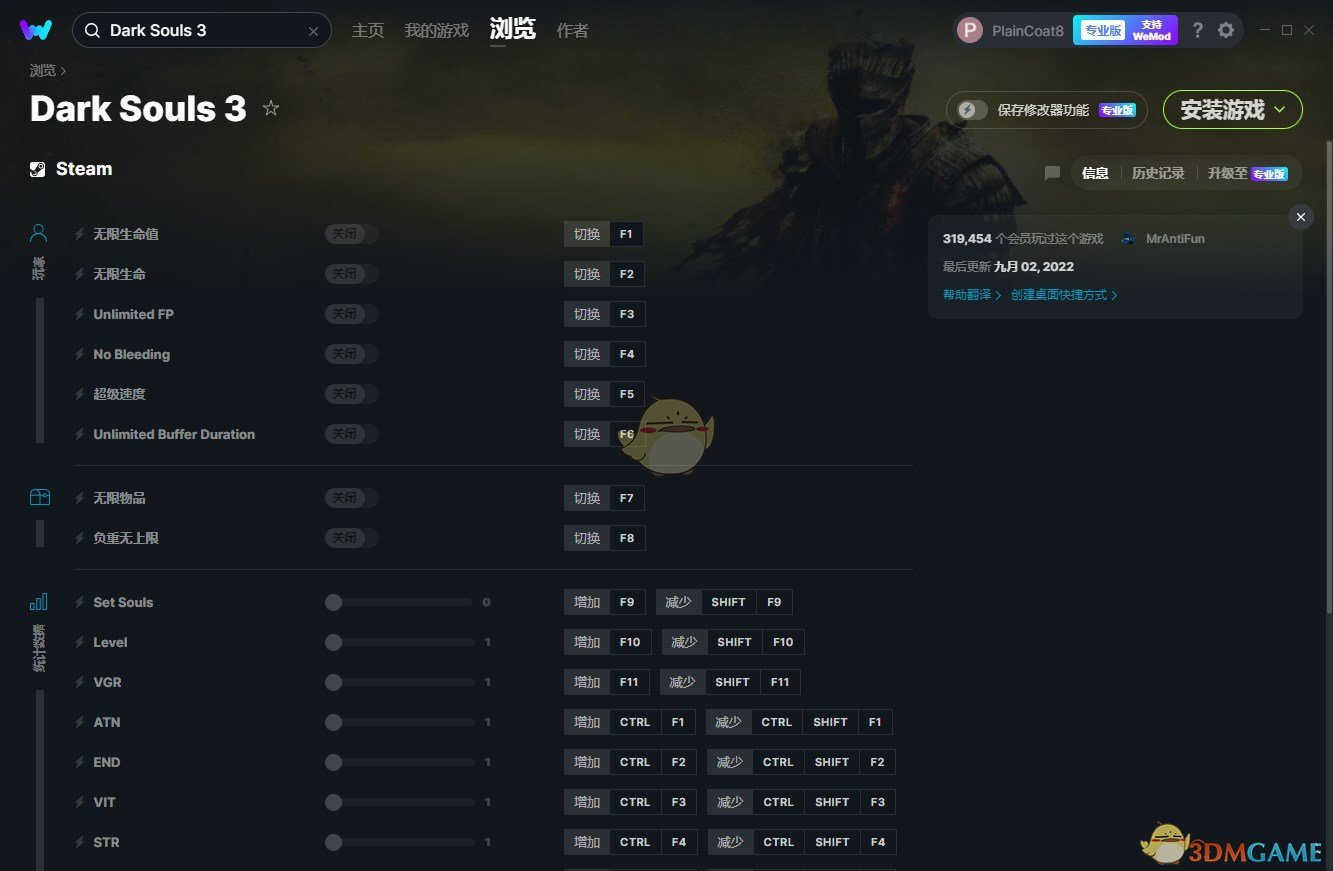The image size is (1333, 871).
Task: Click the 专业版 支持 WeMod button
Action: (x=1125, y=30)
